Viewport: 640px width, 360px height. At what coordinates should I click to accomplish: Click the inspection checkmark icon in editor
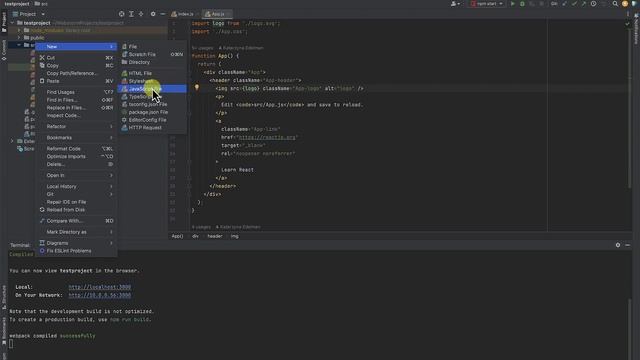(627, 24)
